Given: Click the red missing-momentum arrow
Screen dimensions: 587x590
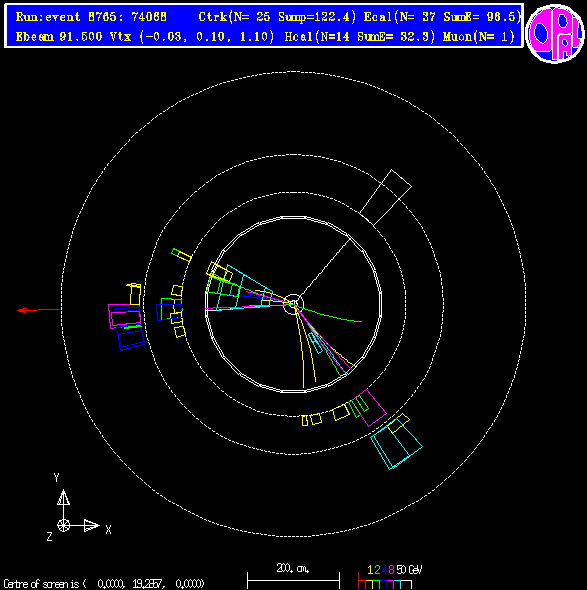Looking at the screenshot, I should (x=38, y=310).
